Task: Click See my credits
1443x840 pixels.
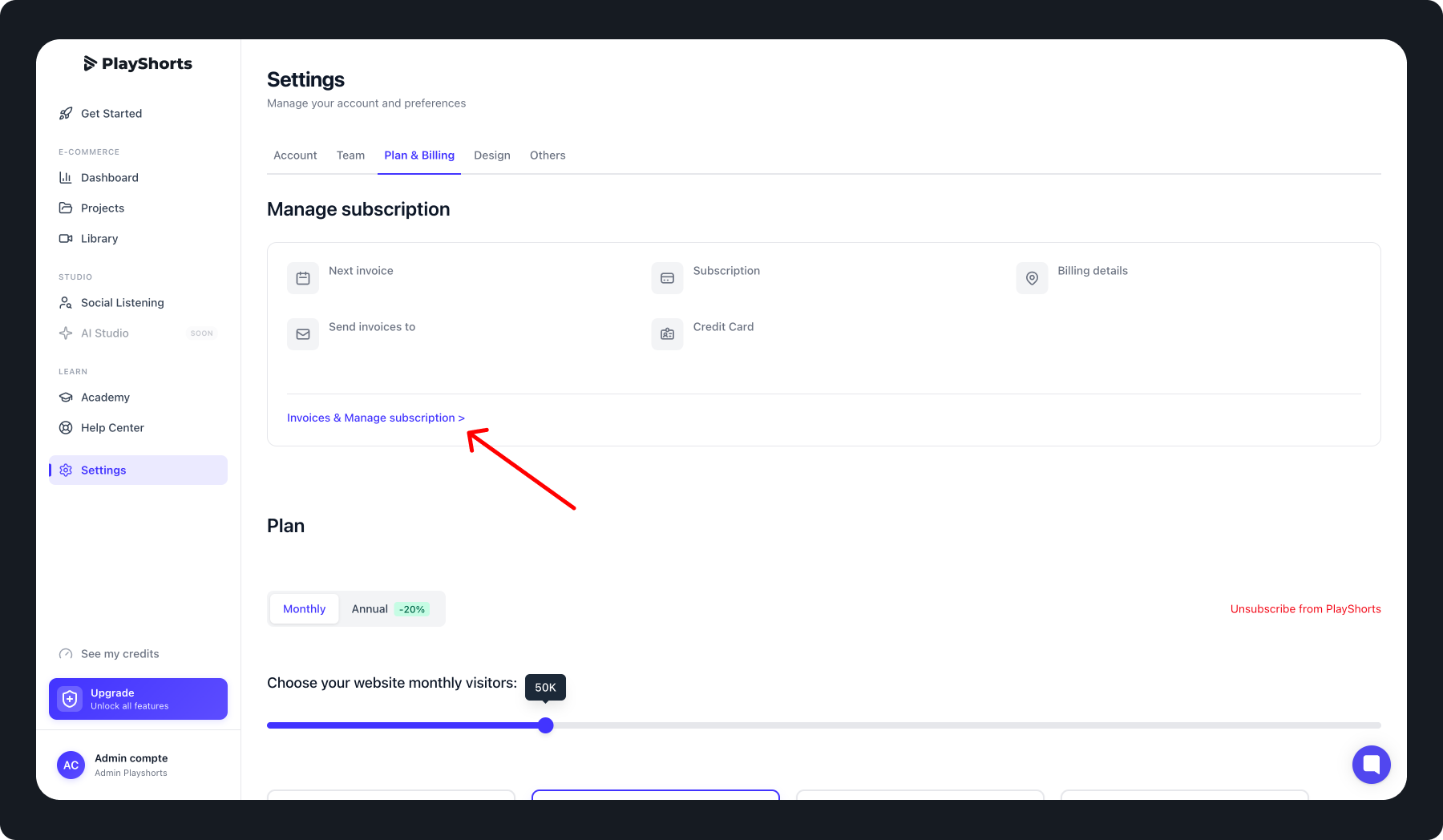Action: pyautogui.click(x=120, y=654)
